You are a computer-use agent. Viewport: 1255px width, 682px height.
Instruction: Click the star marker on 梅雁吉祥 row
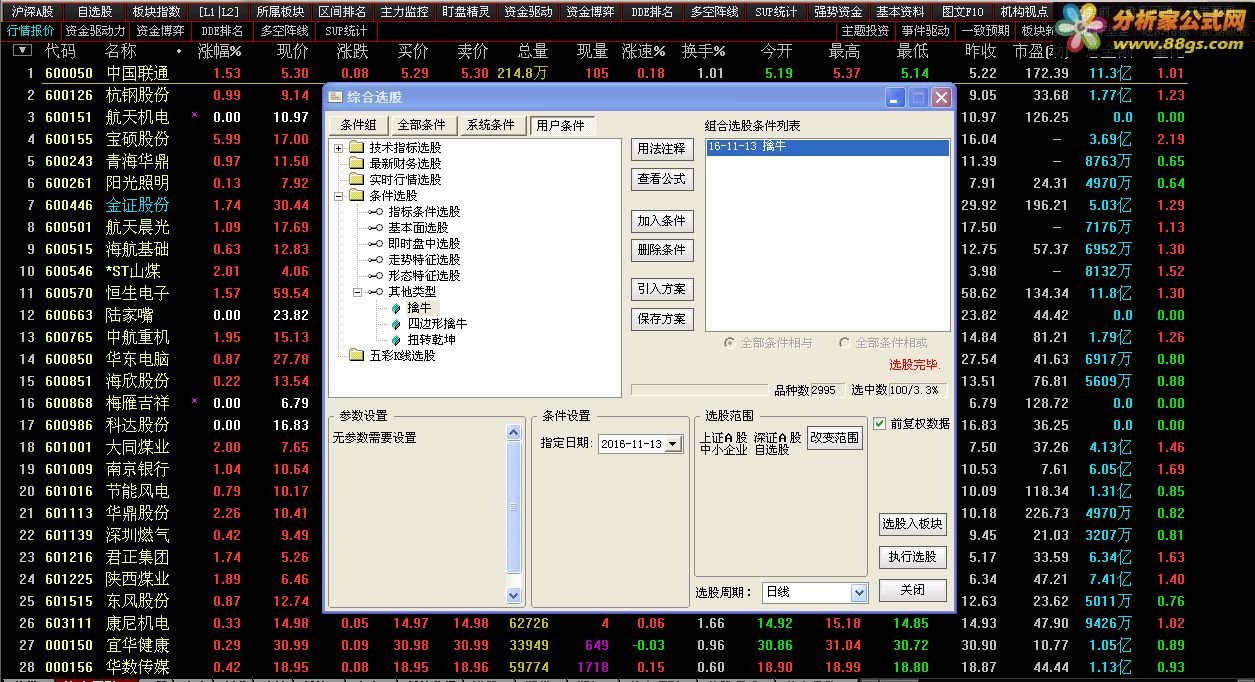point(194,402)
